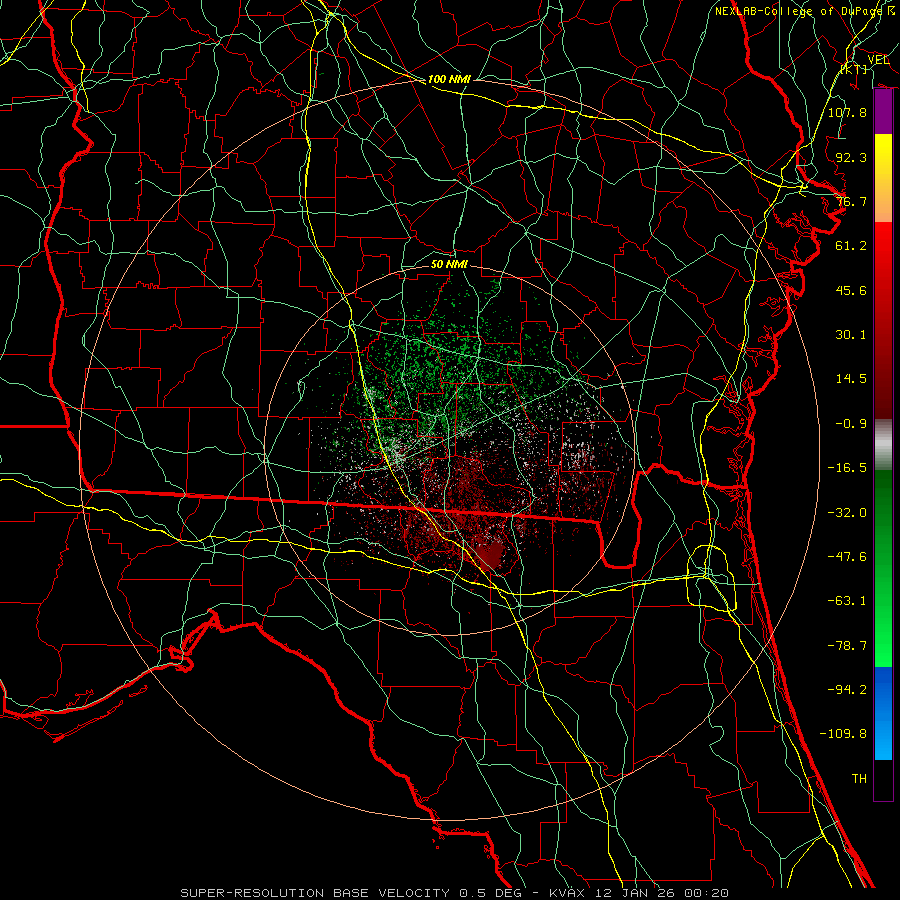Image resolution: width=900 pixels, height=900 pixels.
Task: Click the 61.2 scale value
Action: 851,246
